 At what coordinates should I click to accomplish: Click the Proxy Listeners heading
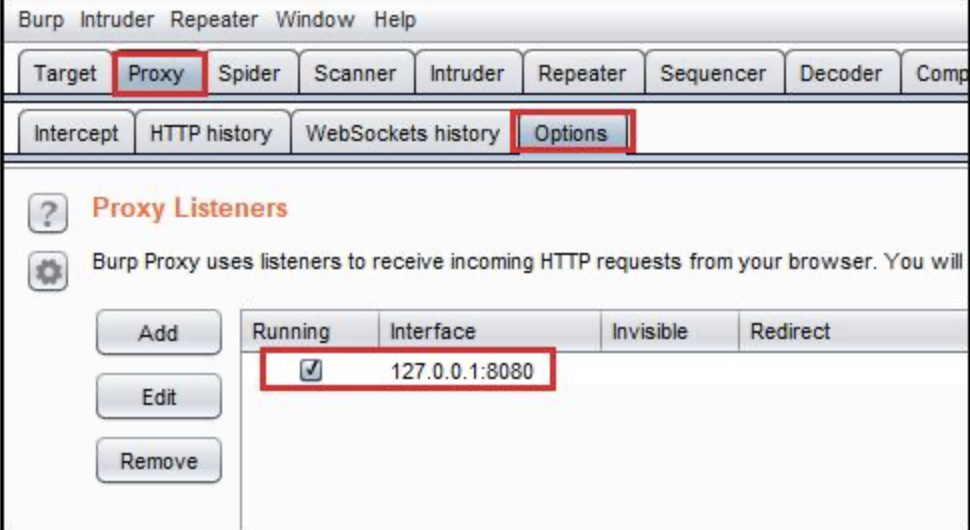pyautogui.click(x=190, y=208)
